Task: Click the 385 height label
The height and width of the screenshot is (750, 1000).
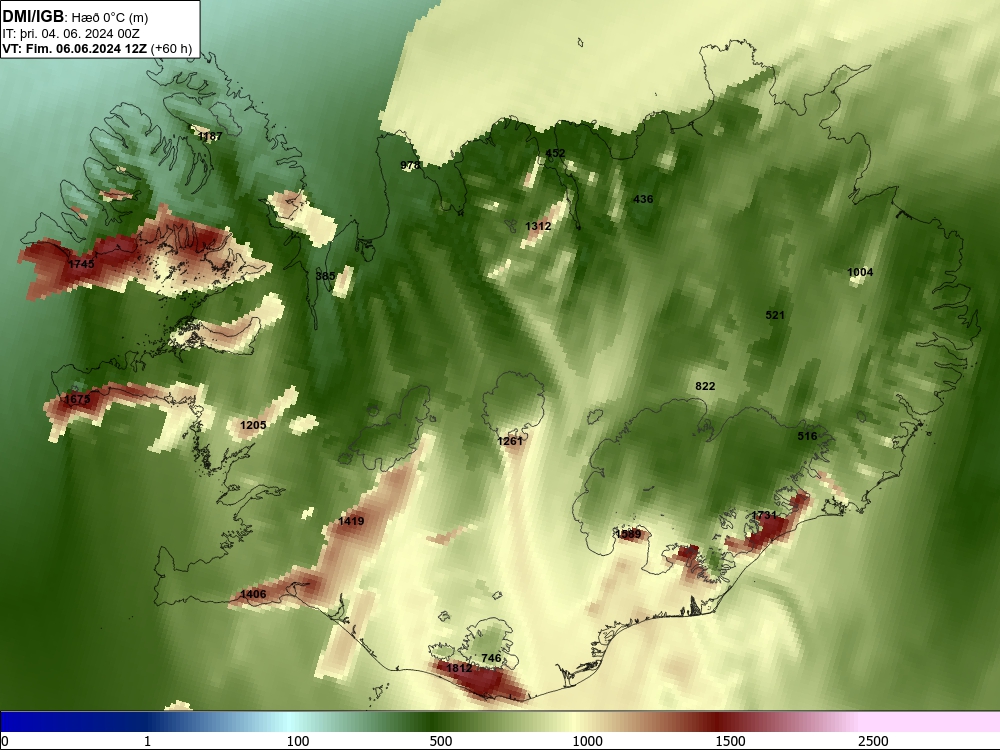Action: 325,276
